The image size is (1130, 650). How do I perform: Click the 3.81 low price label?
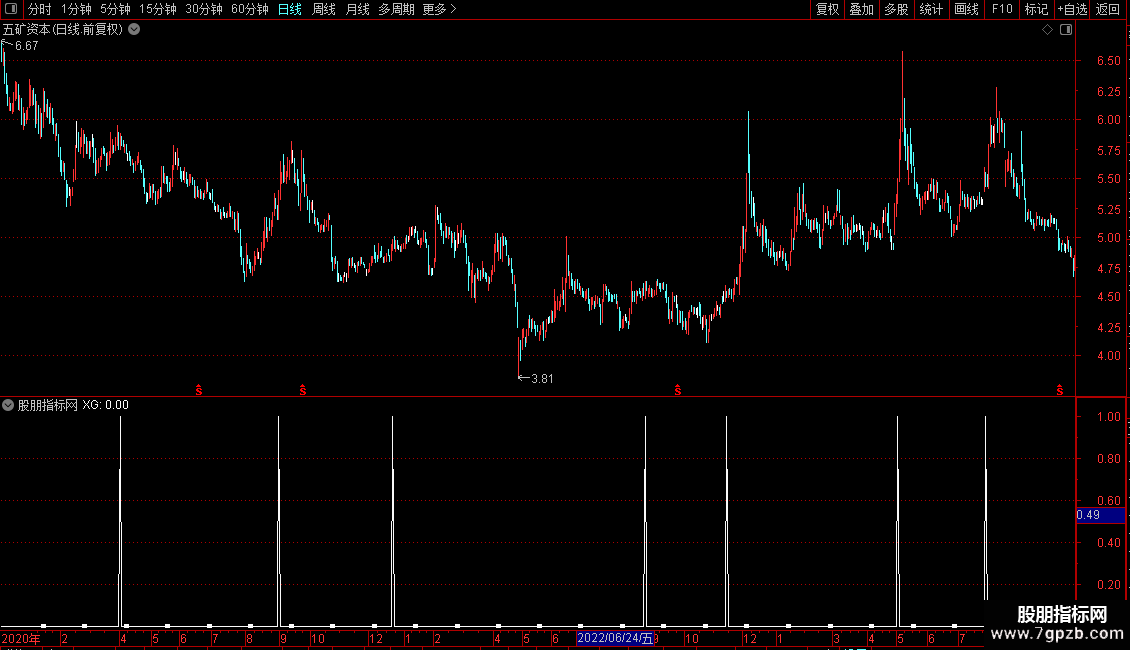pos(542,378)
